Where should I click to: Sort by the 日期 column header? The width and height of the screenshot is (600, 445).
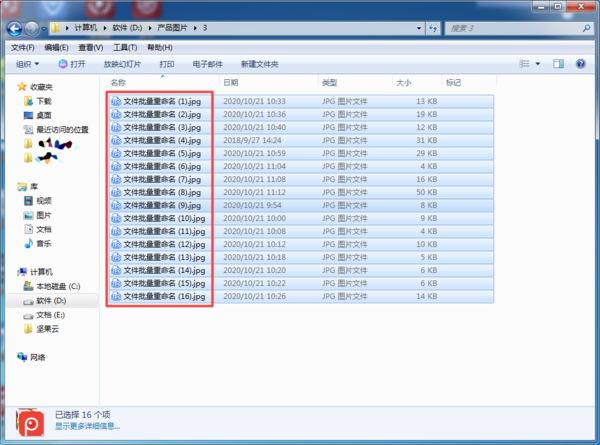[x=231, y=83]
